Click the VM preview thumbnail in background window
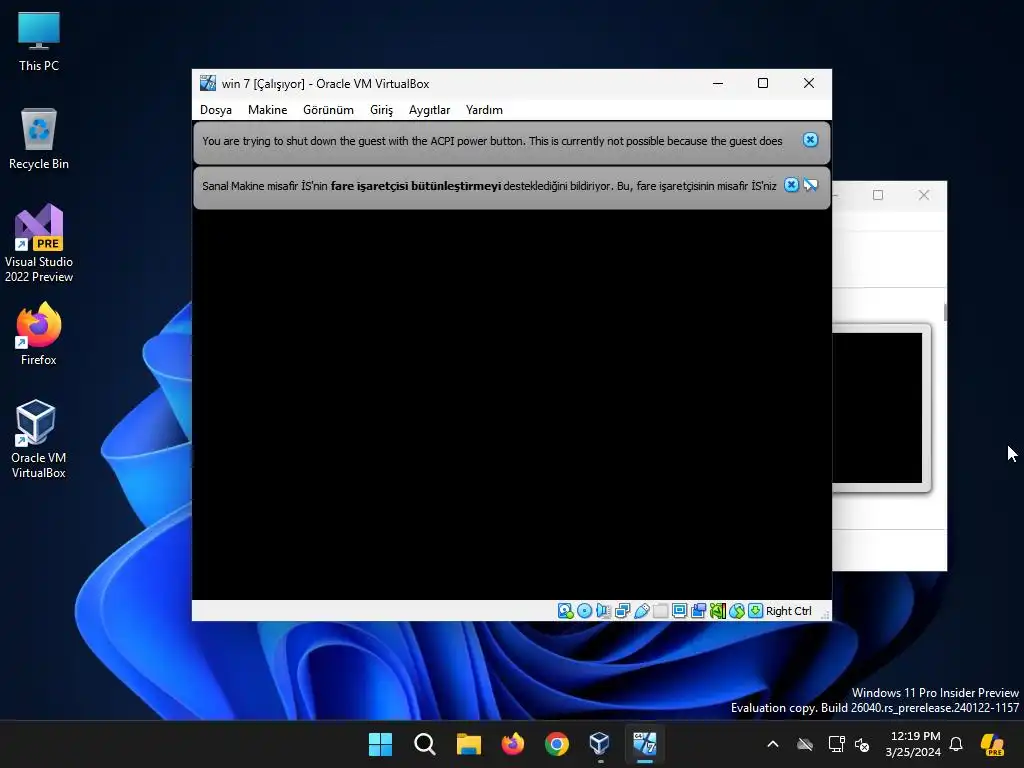This screenshot has width=1024, height=768. [877, 408]
